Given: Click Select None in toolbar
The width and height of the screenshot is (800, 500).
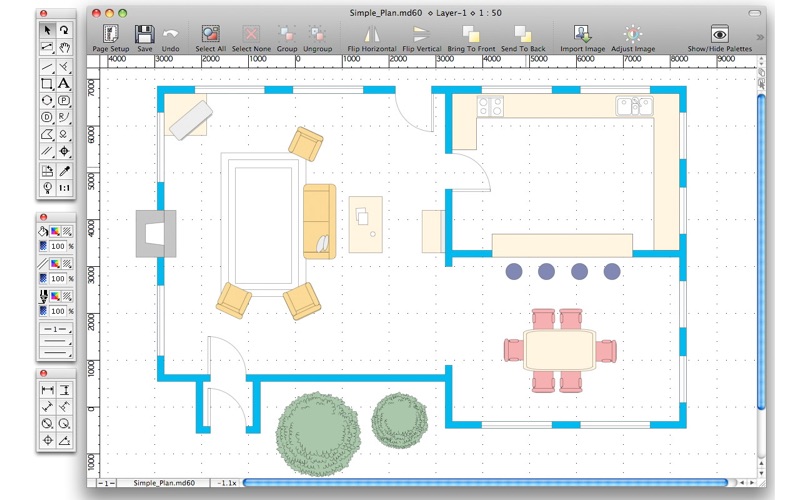Looking at the screenshot, I should pos(251,38).
